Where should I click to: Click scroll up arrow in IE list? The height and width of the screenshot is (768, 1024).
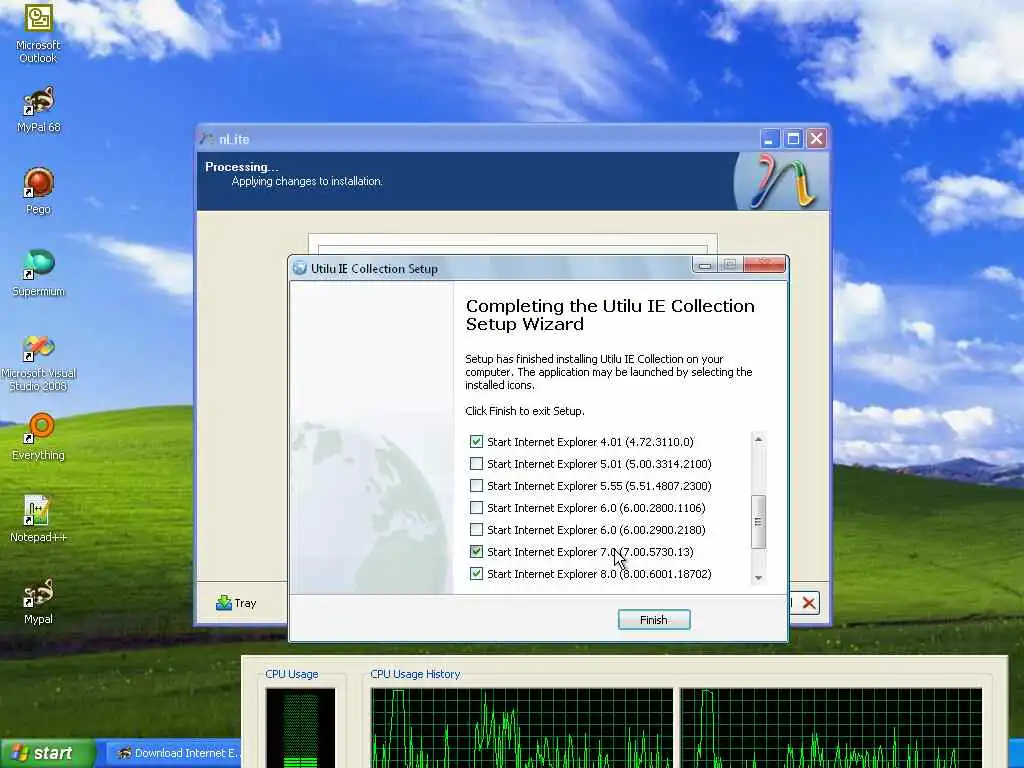coord(758,440)
